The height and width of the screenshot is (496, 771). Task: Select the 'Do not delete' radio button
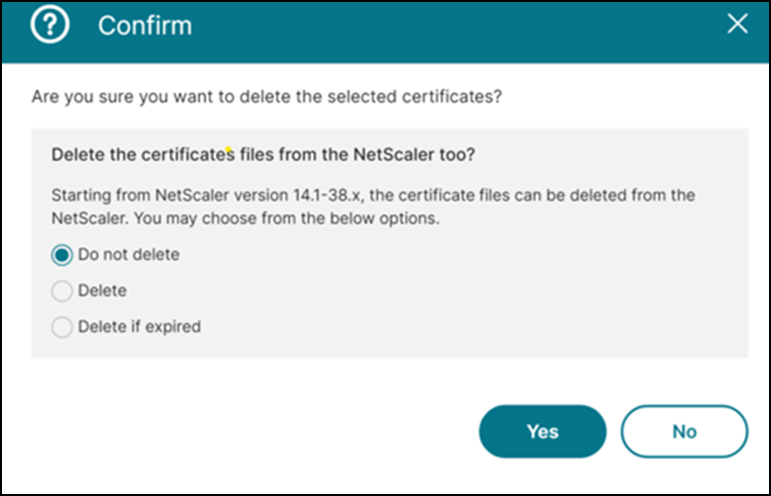(62, 255)
